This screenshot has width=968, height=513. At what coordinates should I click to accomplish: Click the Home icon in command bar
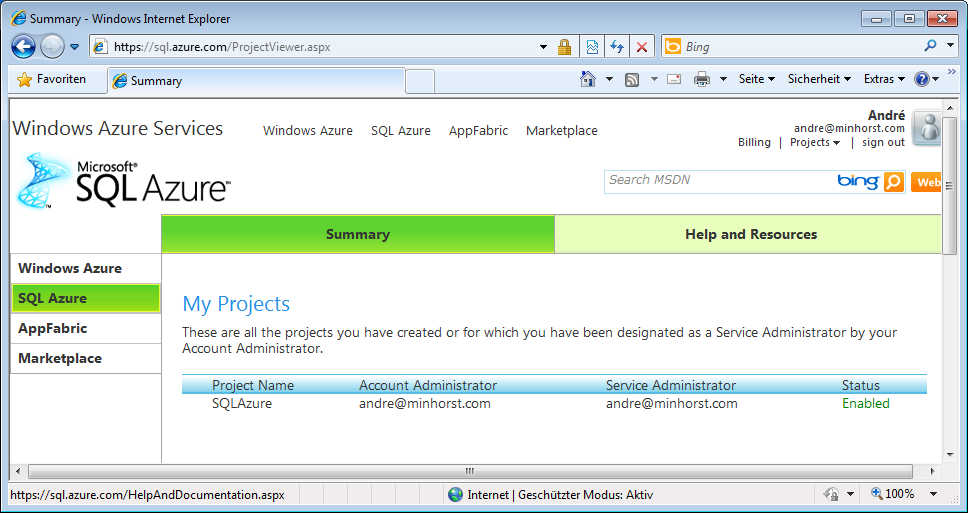click(x=589, y=79)
